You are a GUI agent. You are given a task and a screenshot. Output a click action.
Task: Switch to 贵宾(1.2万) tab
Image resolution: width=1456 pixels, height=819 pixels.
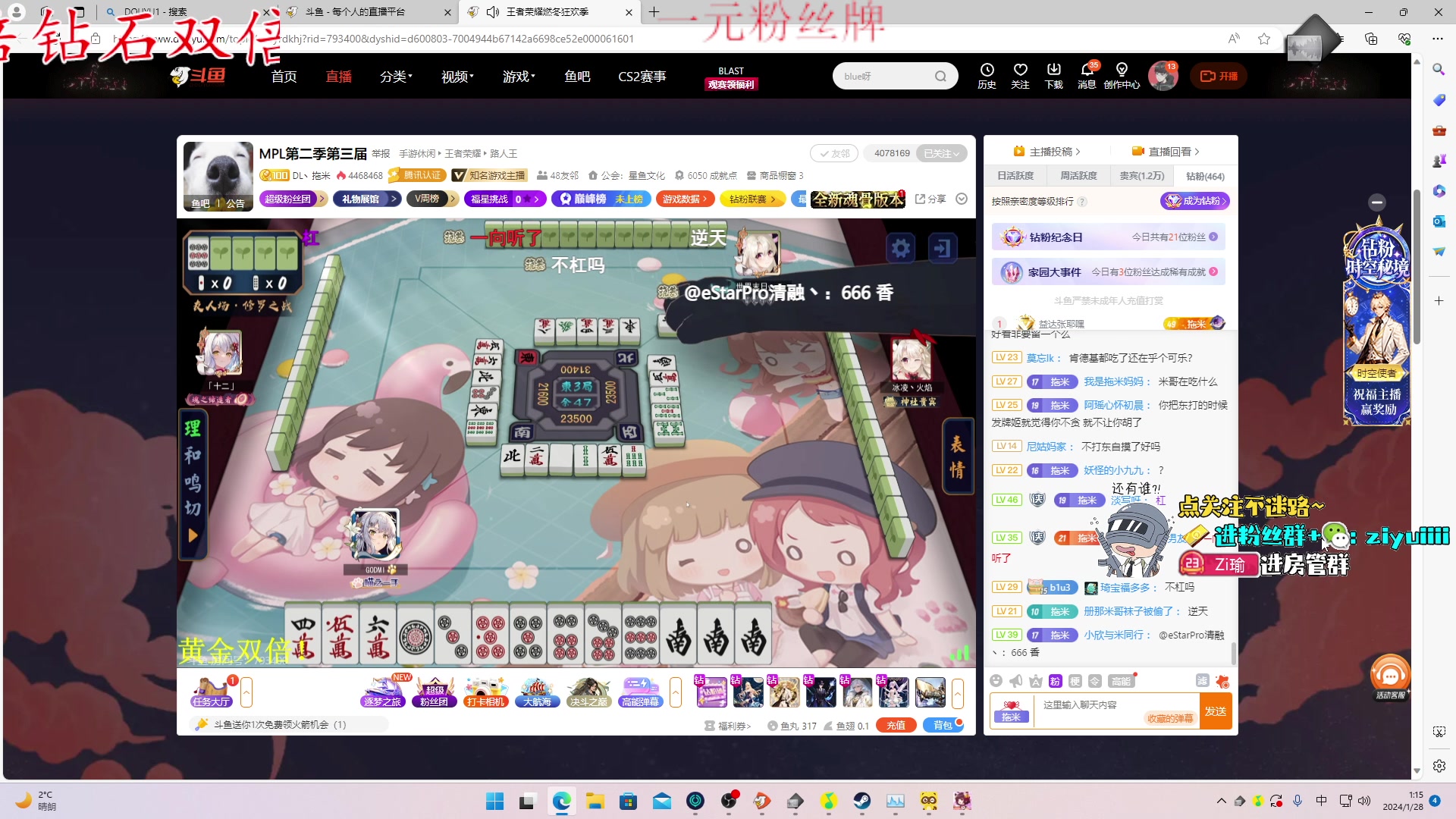[1142, 176]
